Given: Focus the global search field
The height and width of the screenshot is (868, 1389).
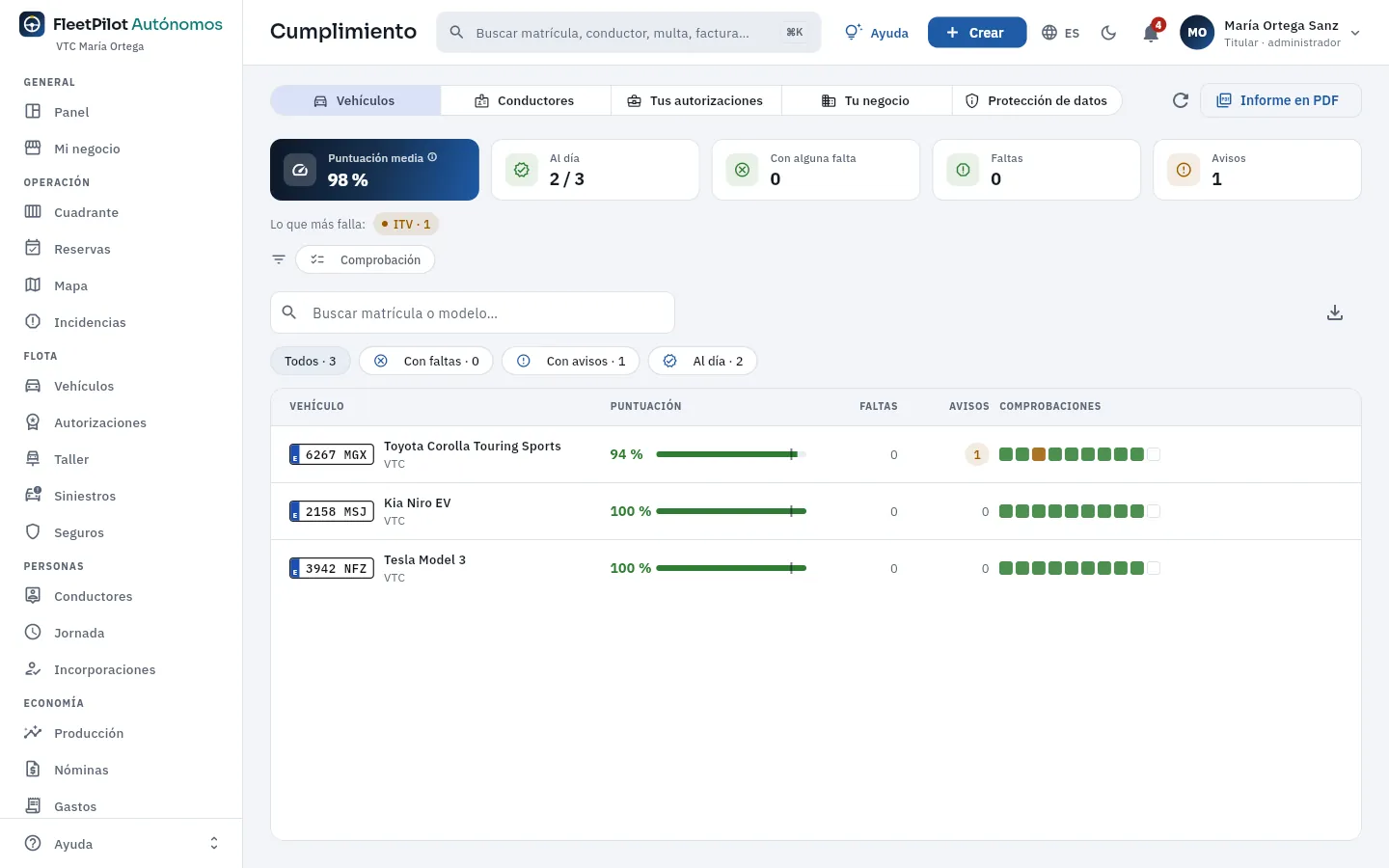Looking at the screenshot, I should (x=629, y=33).
